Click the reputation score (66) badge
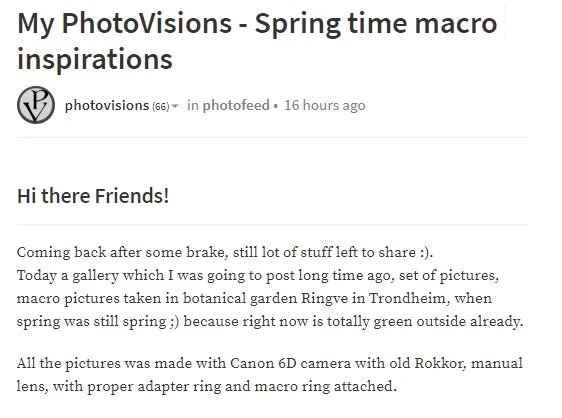This screenshot has width=562, height=418. tap(161, 106)
